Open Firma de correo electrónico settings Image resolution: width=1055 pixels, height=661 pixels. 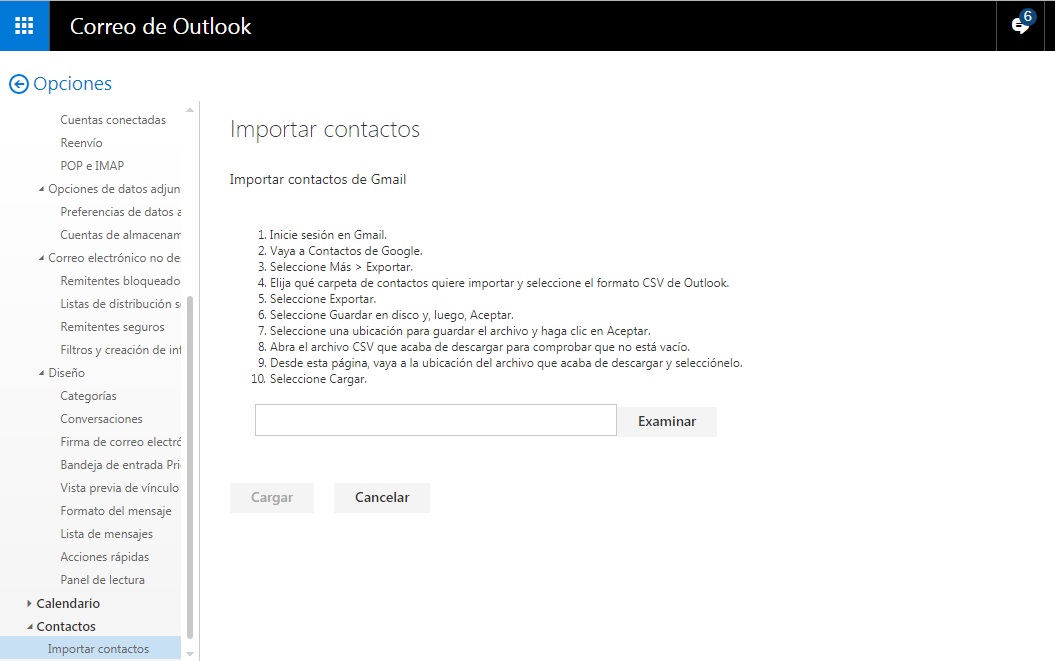(x=119, y=441)
